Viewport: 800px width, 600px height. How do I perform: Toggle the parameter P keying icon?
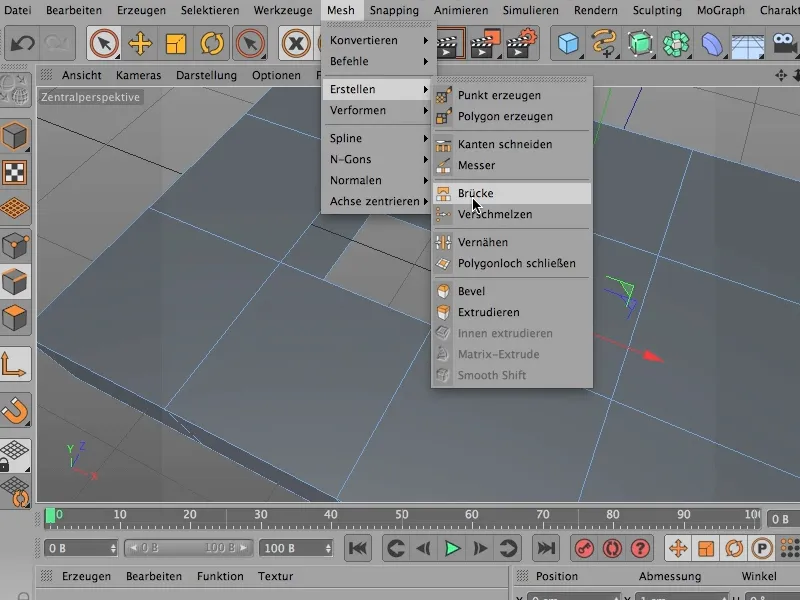pyautogui.click(x=762, y=548)
